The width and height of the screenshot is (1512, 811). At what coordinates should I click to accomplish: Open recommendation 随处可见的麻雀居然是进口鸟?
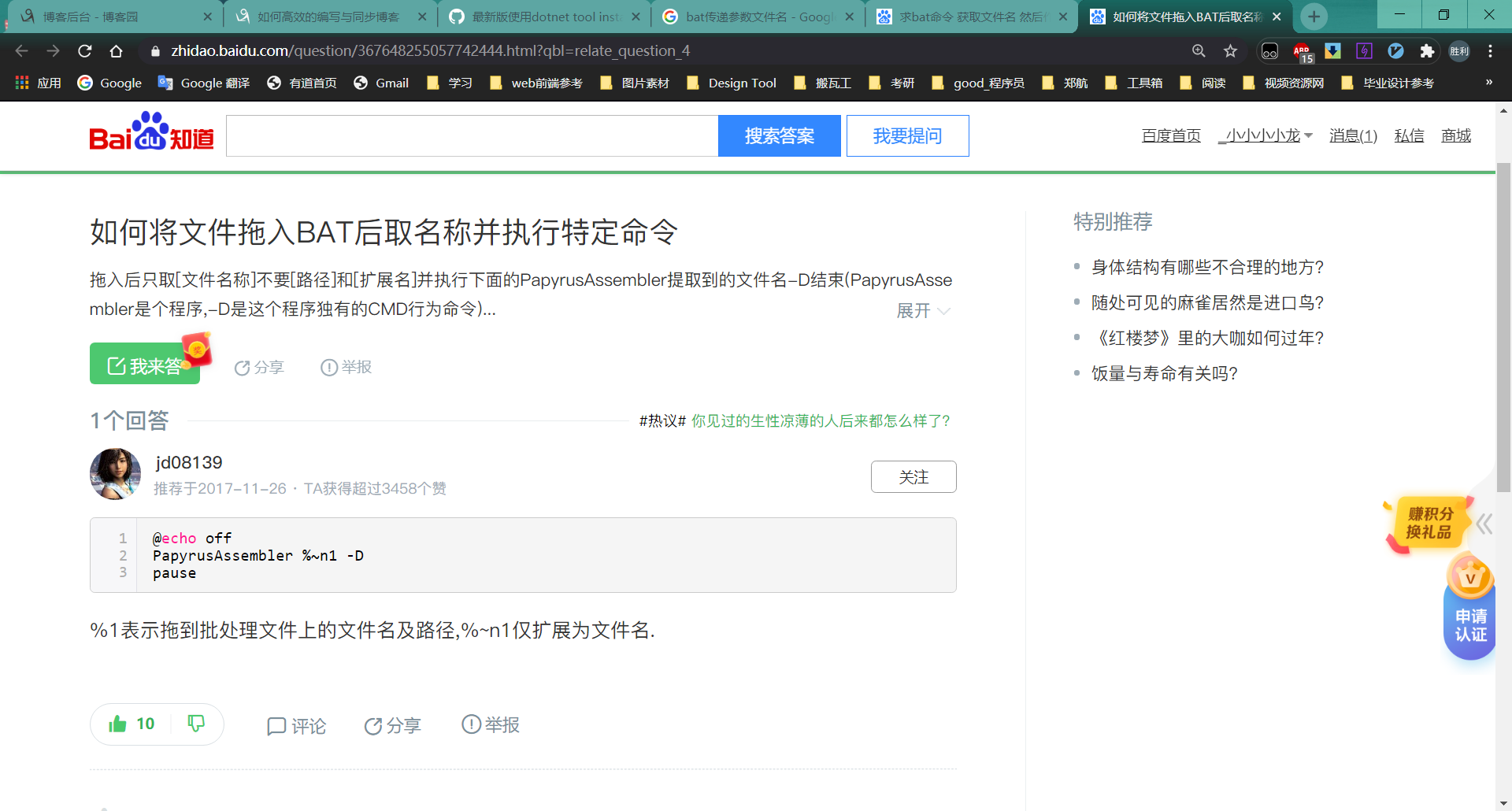[1207, 302]
